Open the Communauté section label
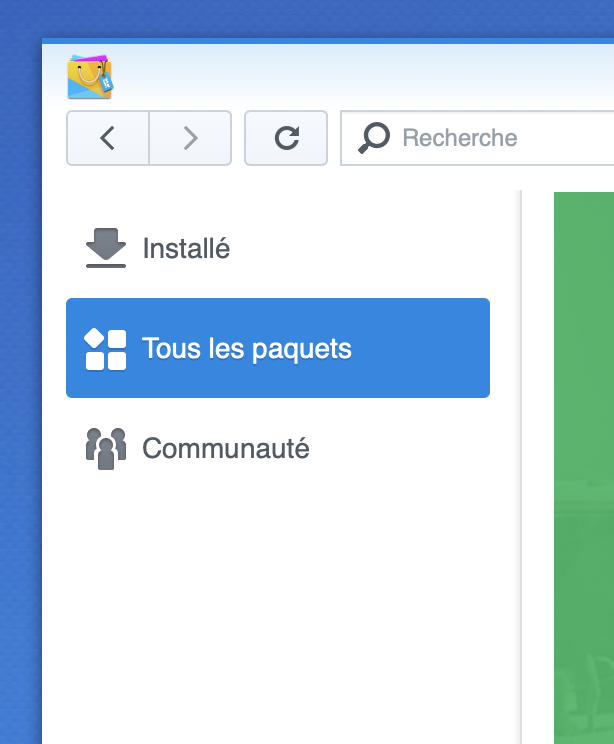The height and width of the screenshot is (744, 614). coord(226,448)
